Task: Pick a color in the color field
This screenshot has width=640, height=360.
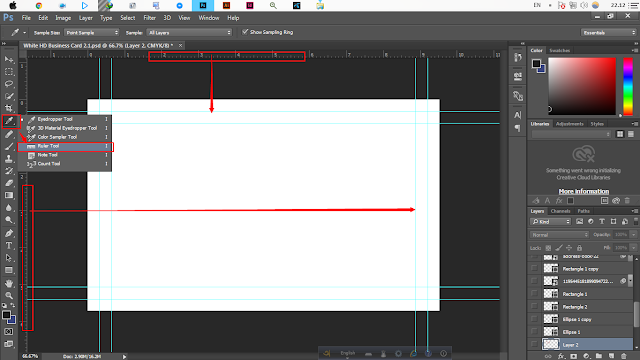Action: 582,86
